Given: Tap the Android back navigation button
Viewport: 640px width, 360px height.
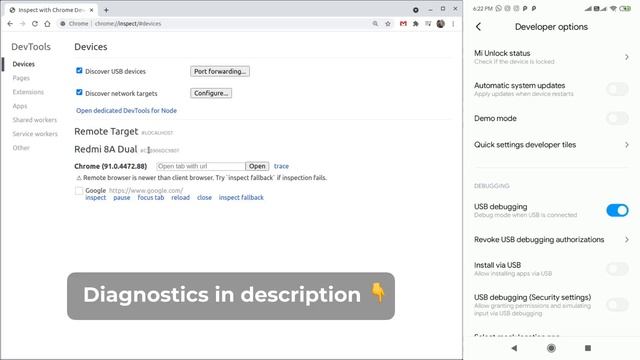Looking at the screenshot, I should 514,348.
